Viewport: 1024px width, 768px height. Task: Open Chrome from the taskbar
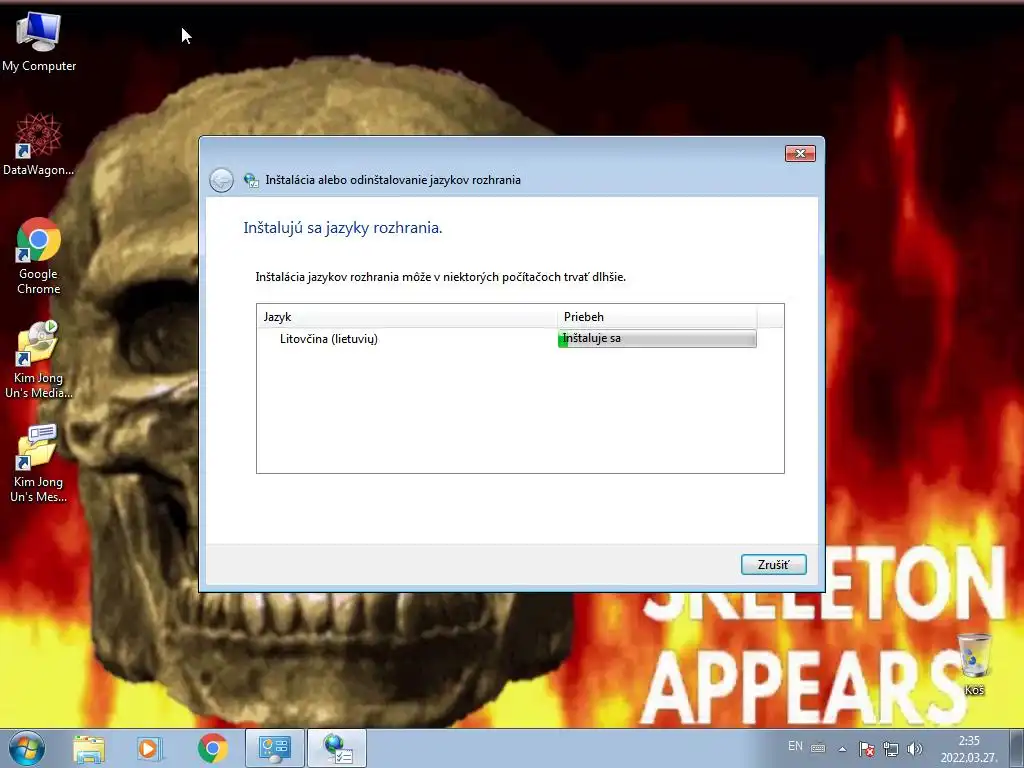[x=212, y=748]
